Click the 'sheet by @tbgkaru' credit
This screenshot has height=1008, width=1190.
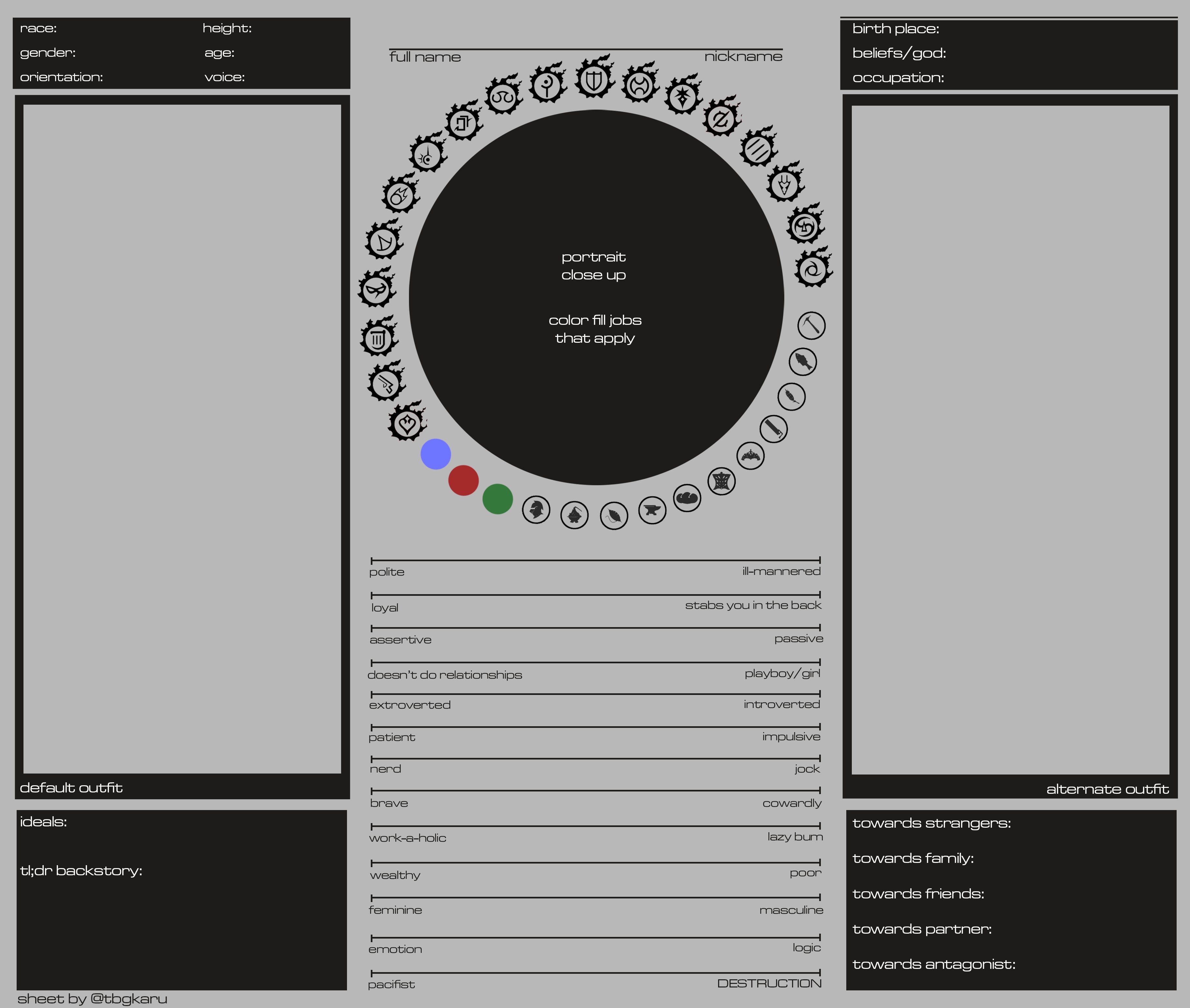93,999
